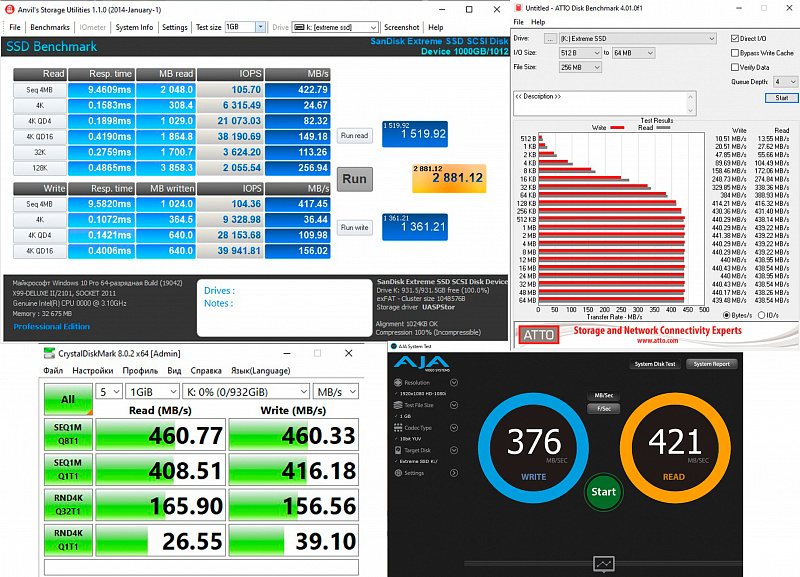Image resolution: width=800 pixels, height=577 pixels.
Task: Click the ATTO Start button
Action: (x=781, y=97)
